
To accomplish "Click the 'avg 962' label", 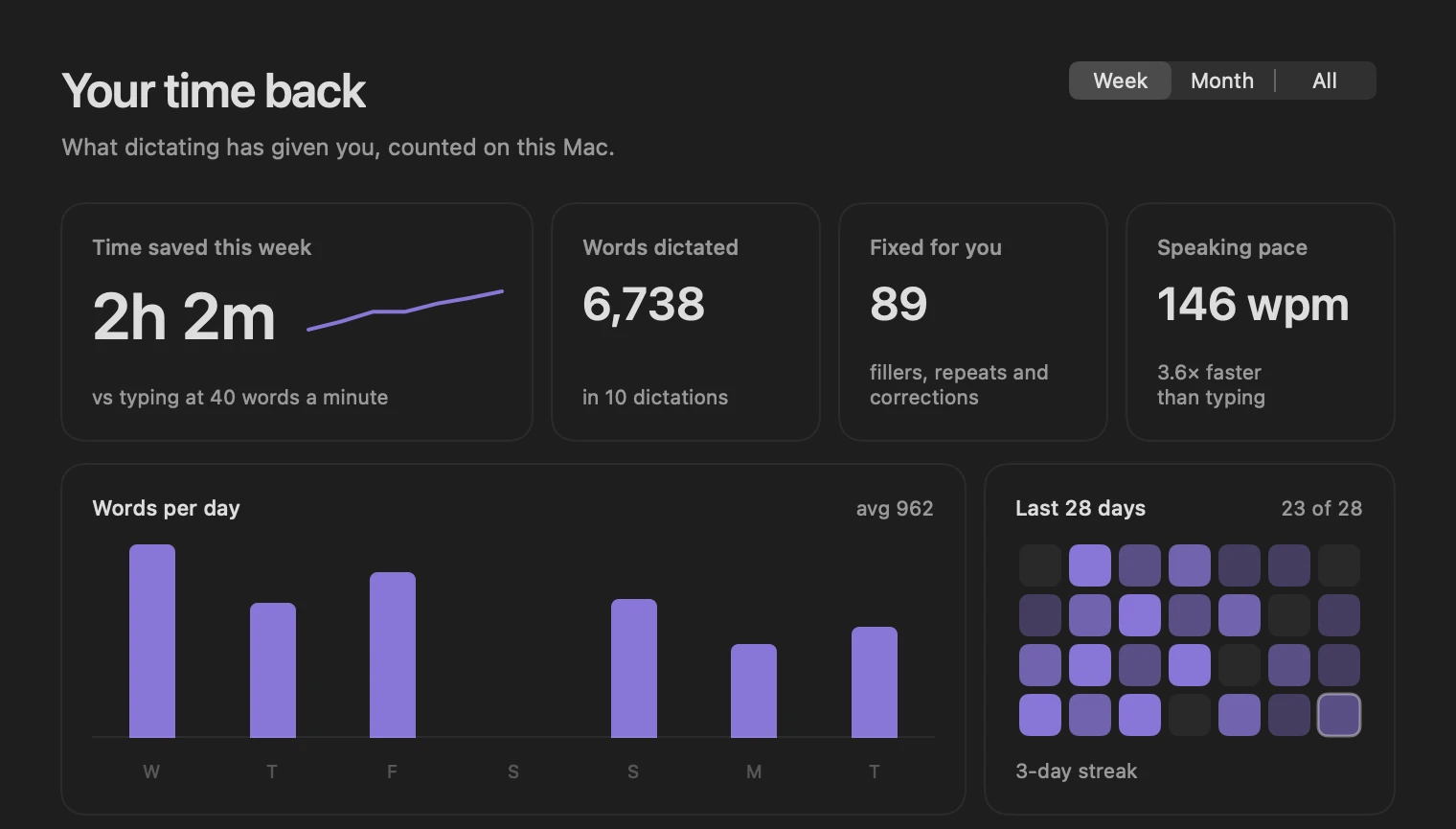I will coord(895,509).
